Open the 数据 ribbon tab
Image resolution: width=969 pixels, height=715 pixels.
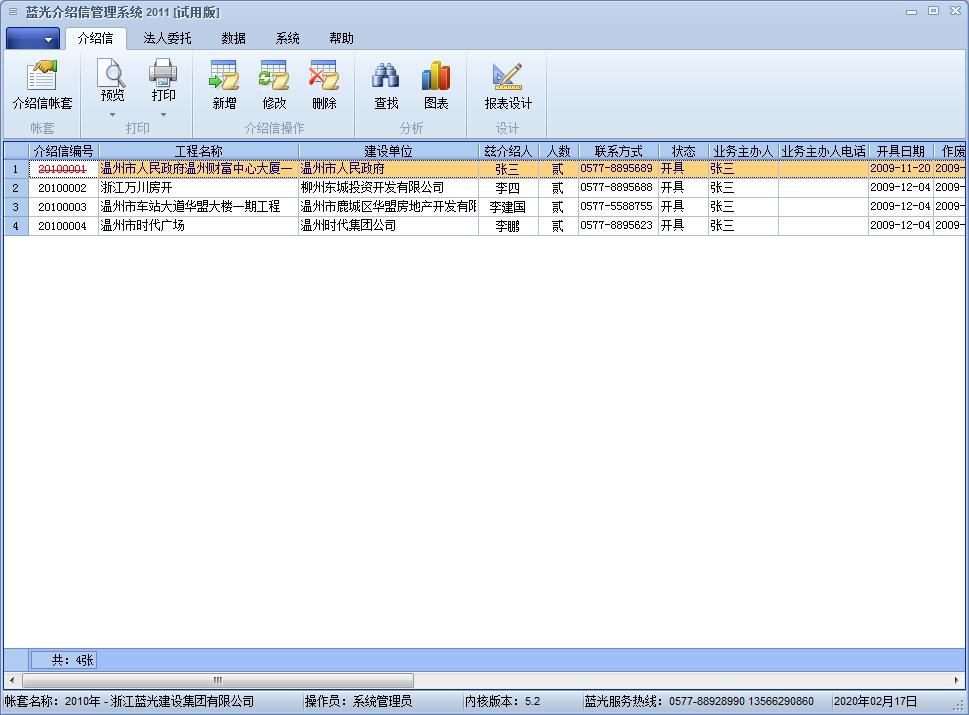click(234, 38)
